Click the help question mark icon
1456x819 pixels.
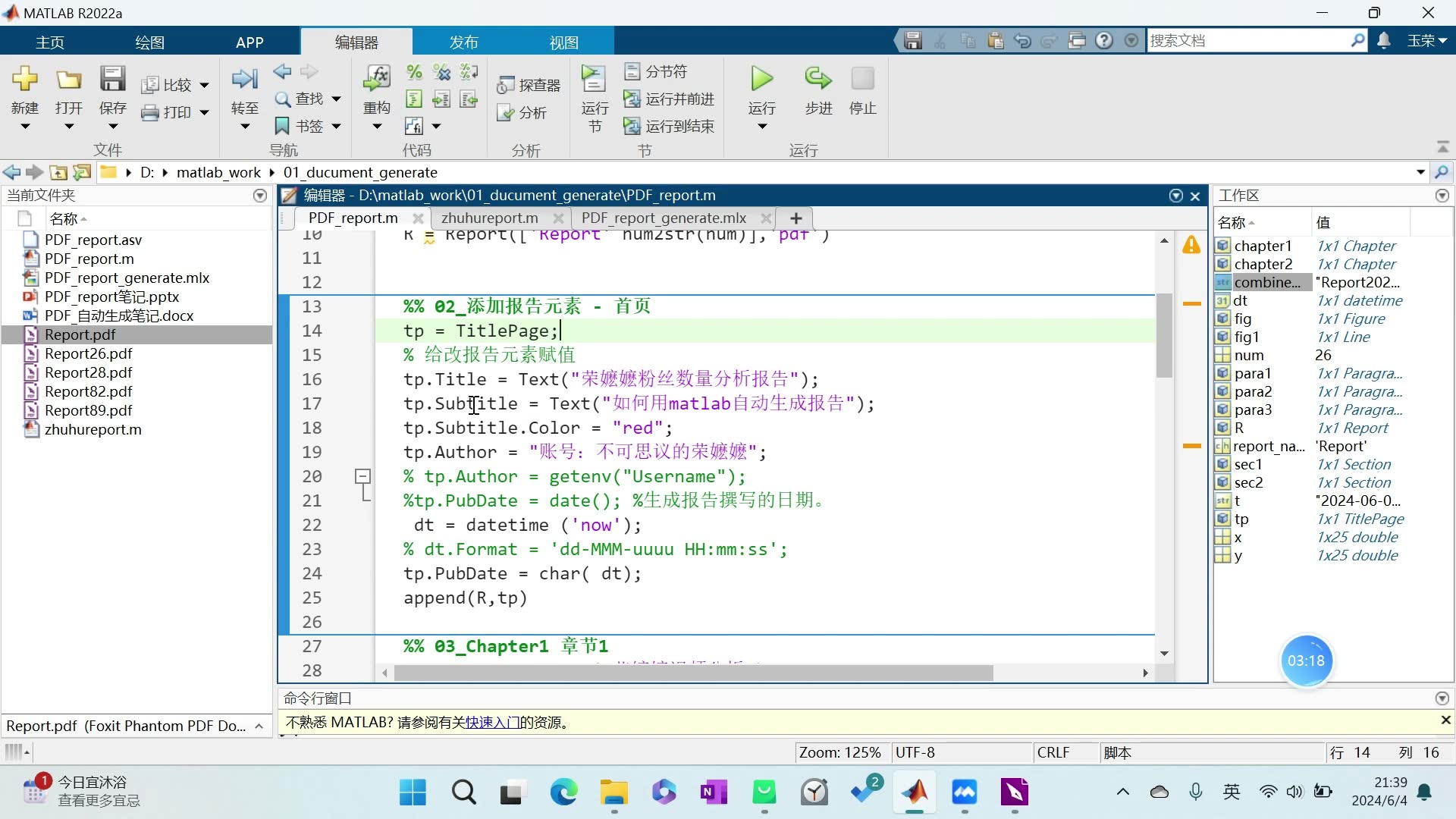1104,41
